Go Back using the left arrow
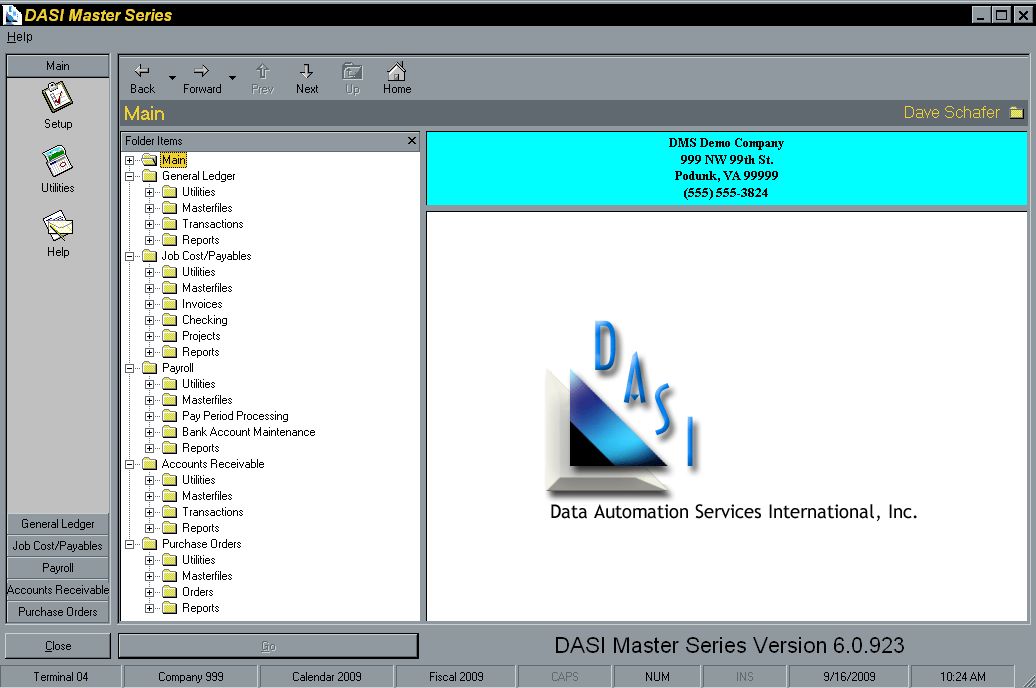This screenshot has width=1036, height=688. (142, 71)
